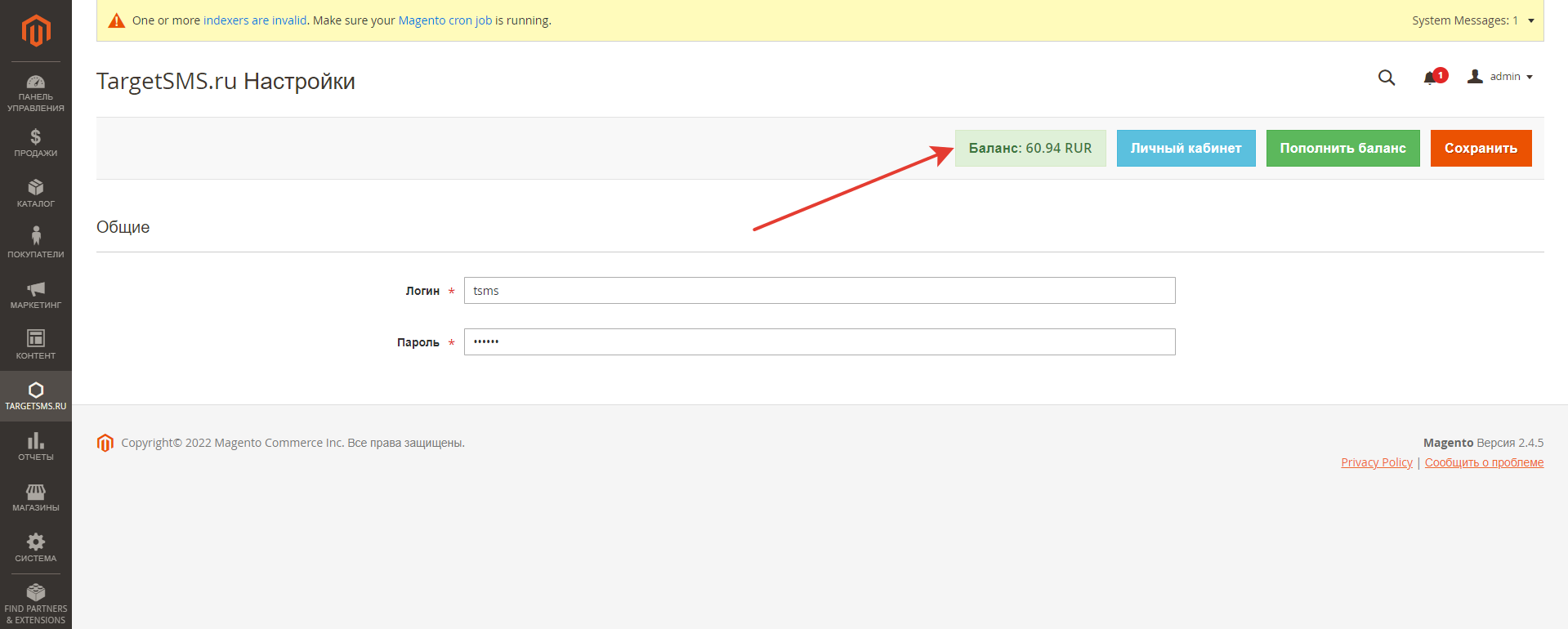
Task: Click the Баланс: 60.94 RUR button
Action: 1030,148
